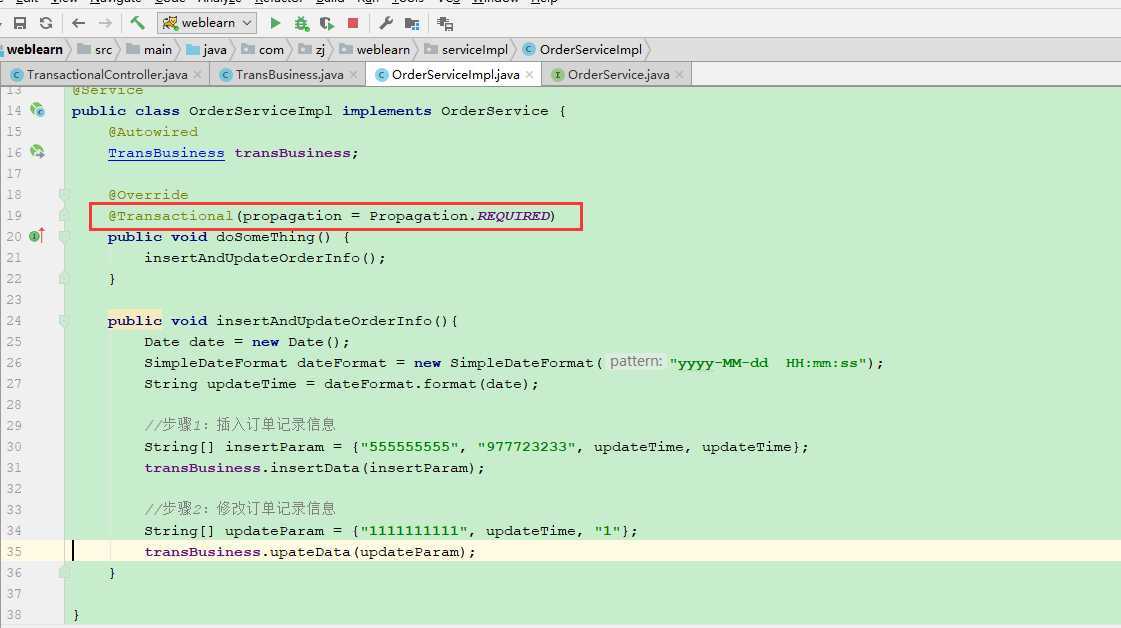Click the doSomeThing method name
Screen dimensions: 1121x628
pyautogui.click(x=265, y=237)
